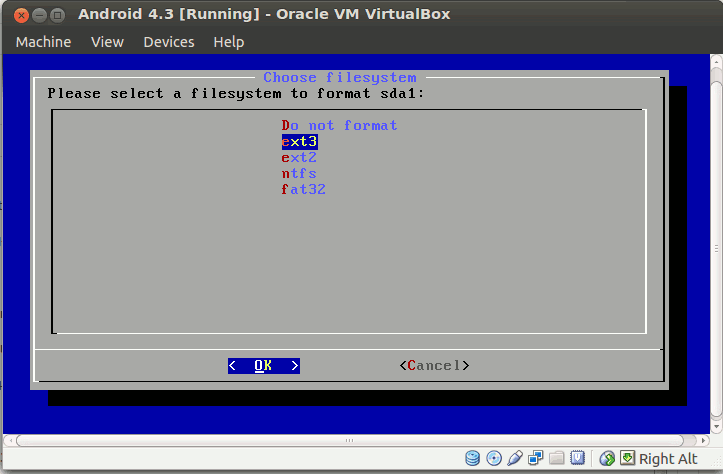
Task: Open the Machine menu
Action: pyautogui.click(x=43, y=42)
